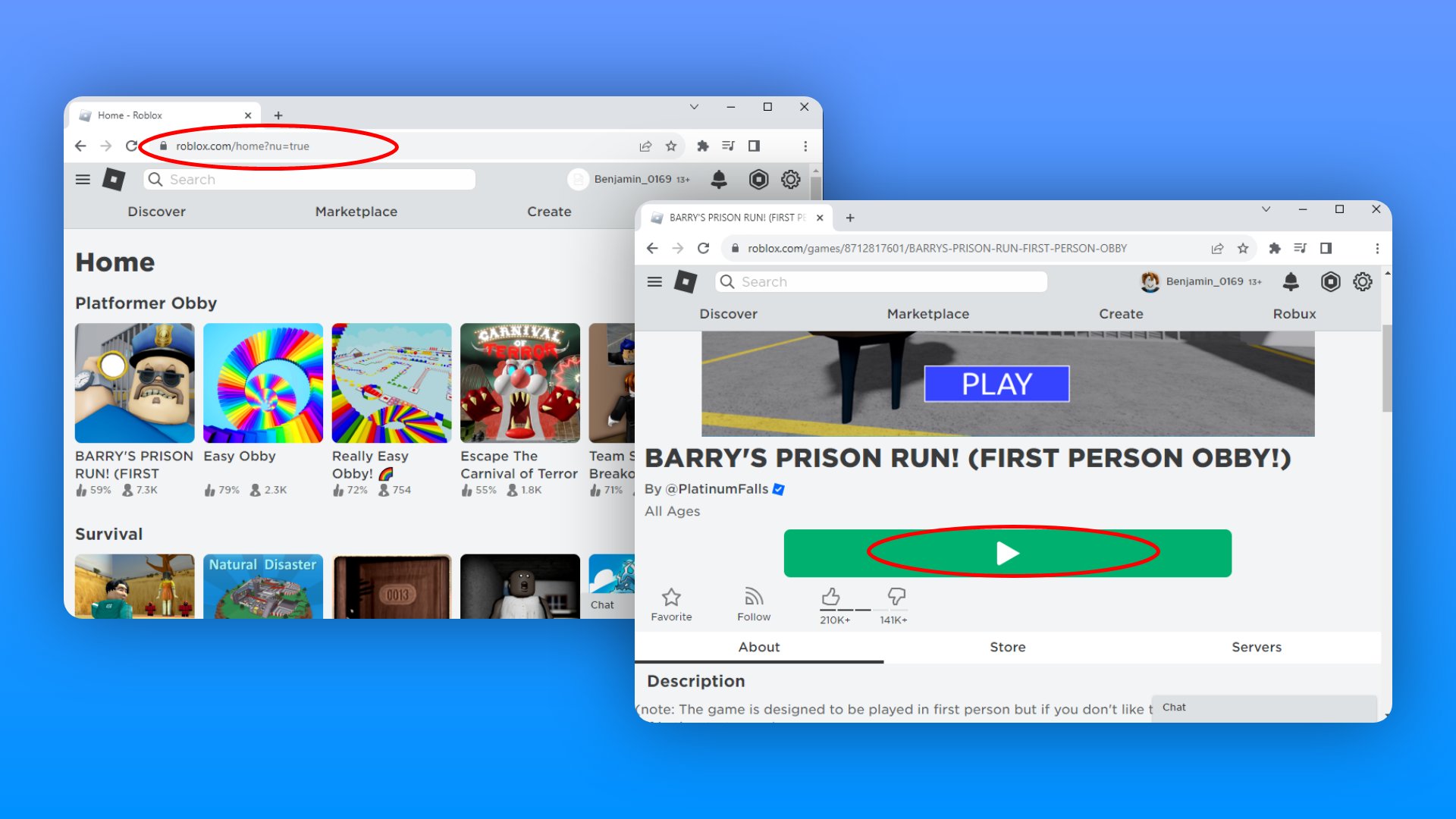1456x819 pixels.
Task: Open Easy Obby game thumbnail
Action: coord(263,383)
